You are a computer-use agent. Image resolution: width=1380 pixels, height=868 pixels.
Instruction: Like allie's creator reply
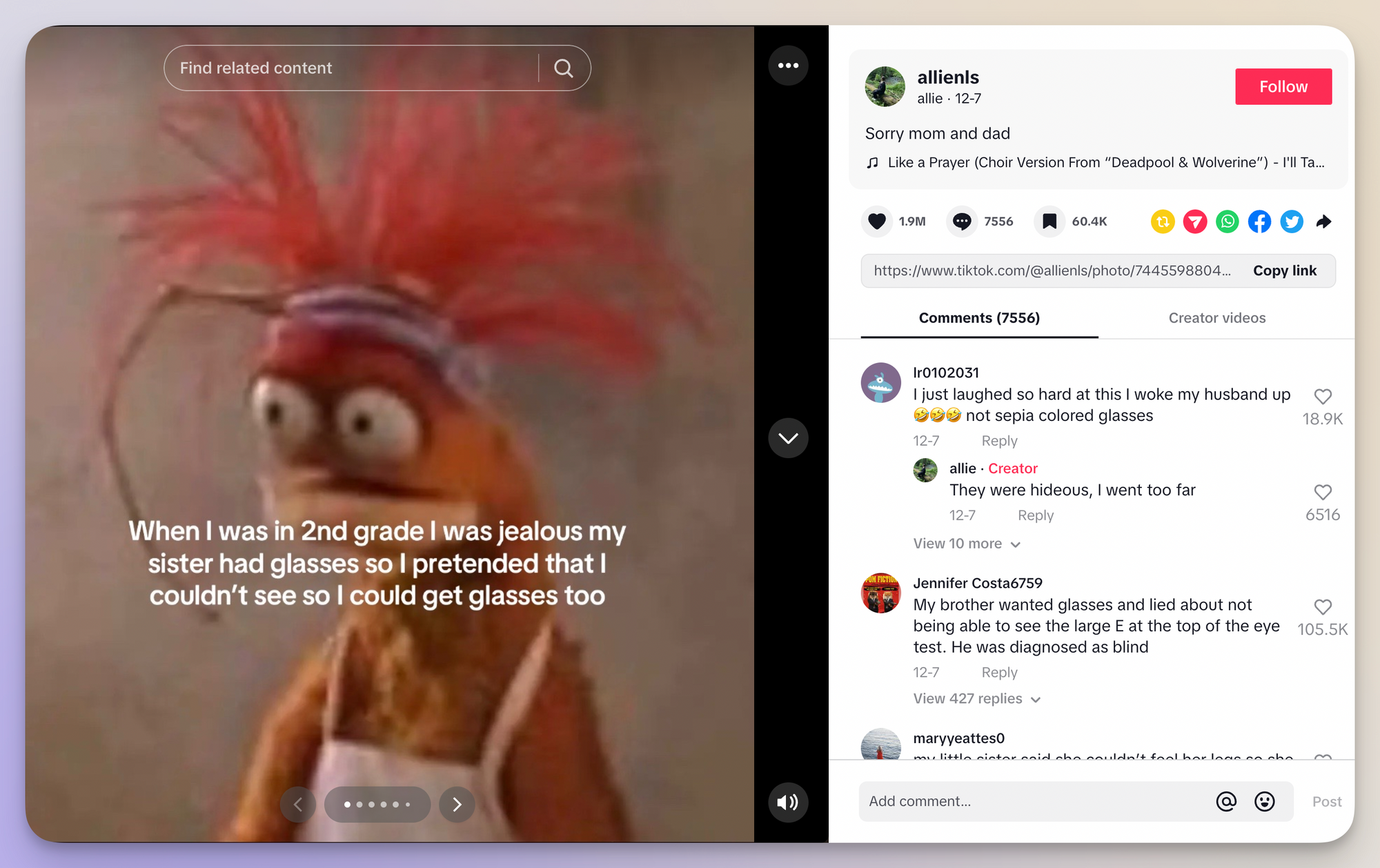1323,492
